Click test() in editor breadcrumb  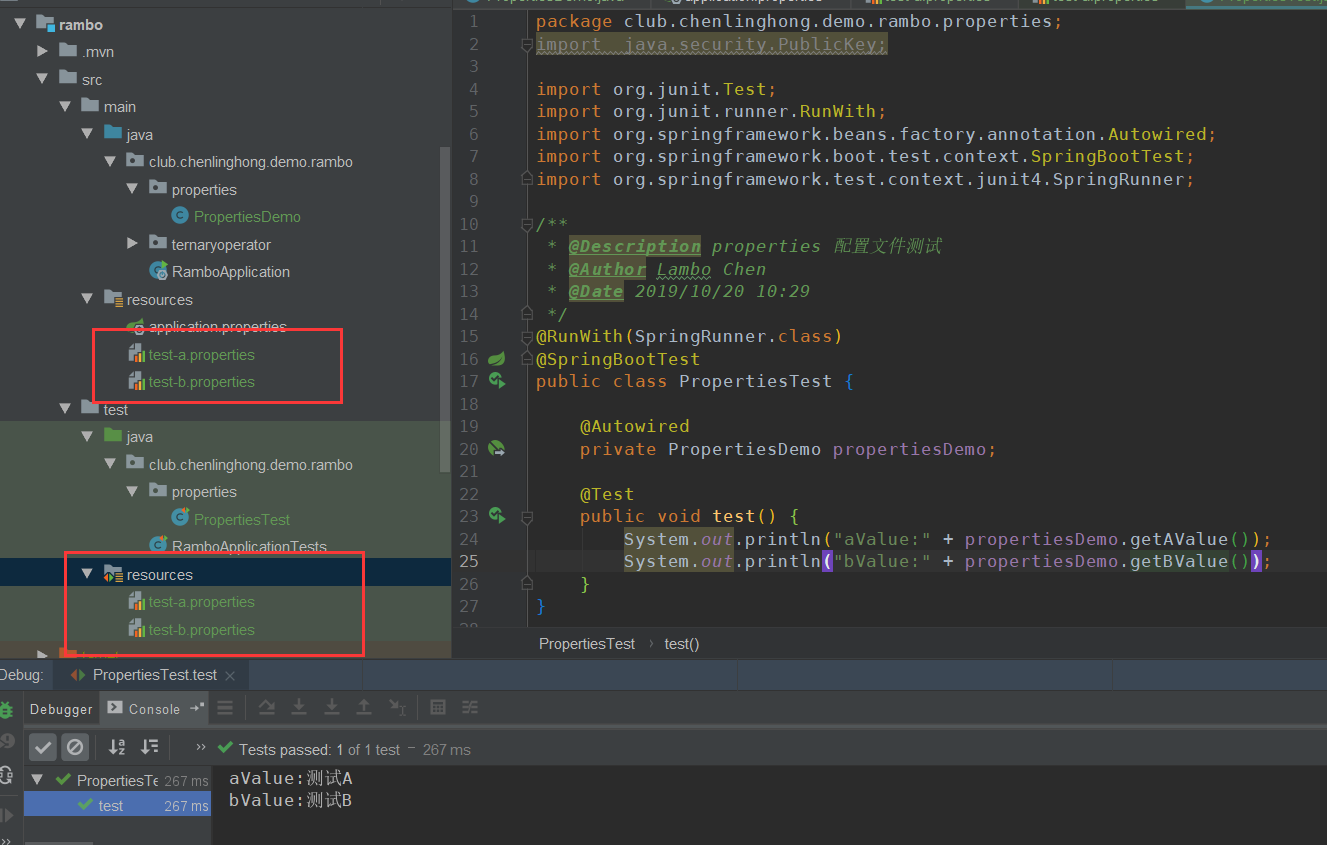pyautogui.click(x=682, y=644)
